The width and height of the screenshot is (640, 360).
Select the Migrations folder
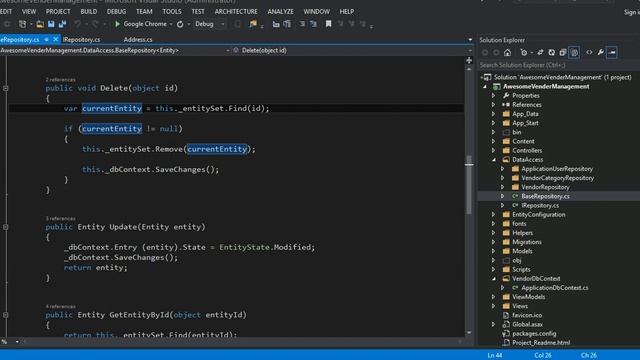pos(527,242)
